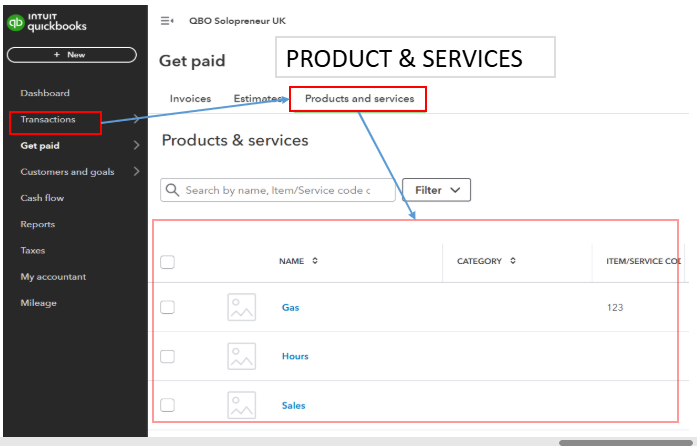Image resolution: width=697 pixels, height=446 pixels.
Task: Click the search magnifier icon
Action: tap(172, 190)
